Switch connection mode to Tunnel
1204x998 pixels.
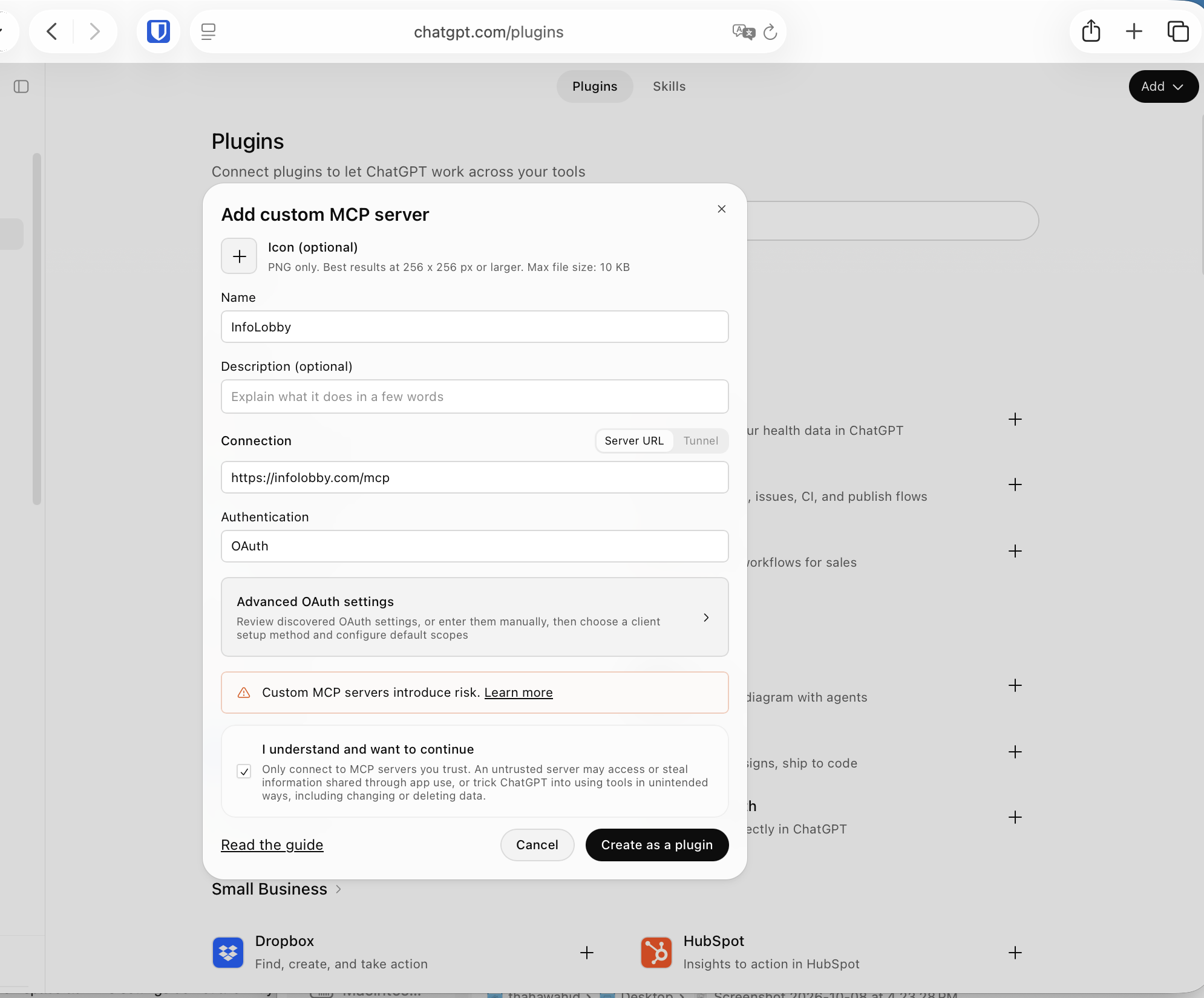click(701, 441)
